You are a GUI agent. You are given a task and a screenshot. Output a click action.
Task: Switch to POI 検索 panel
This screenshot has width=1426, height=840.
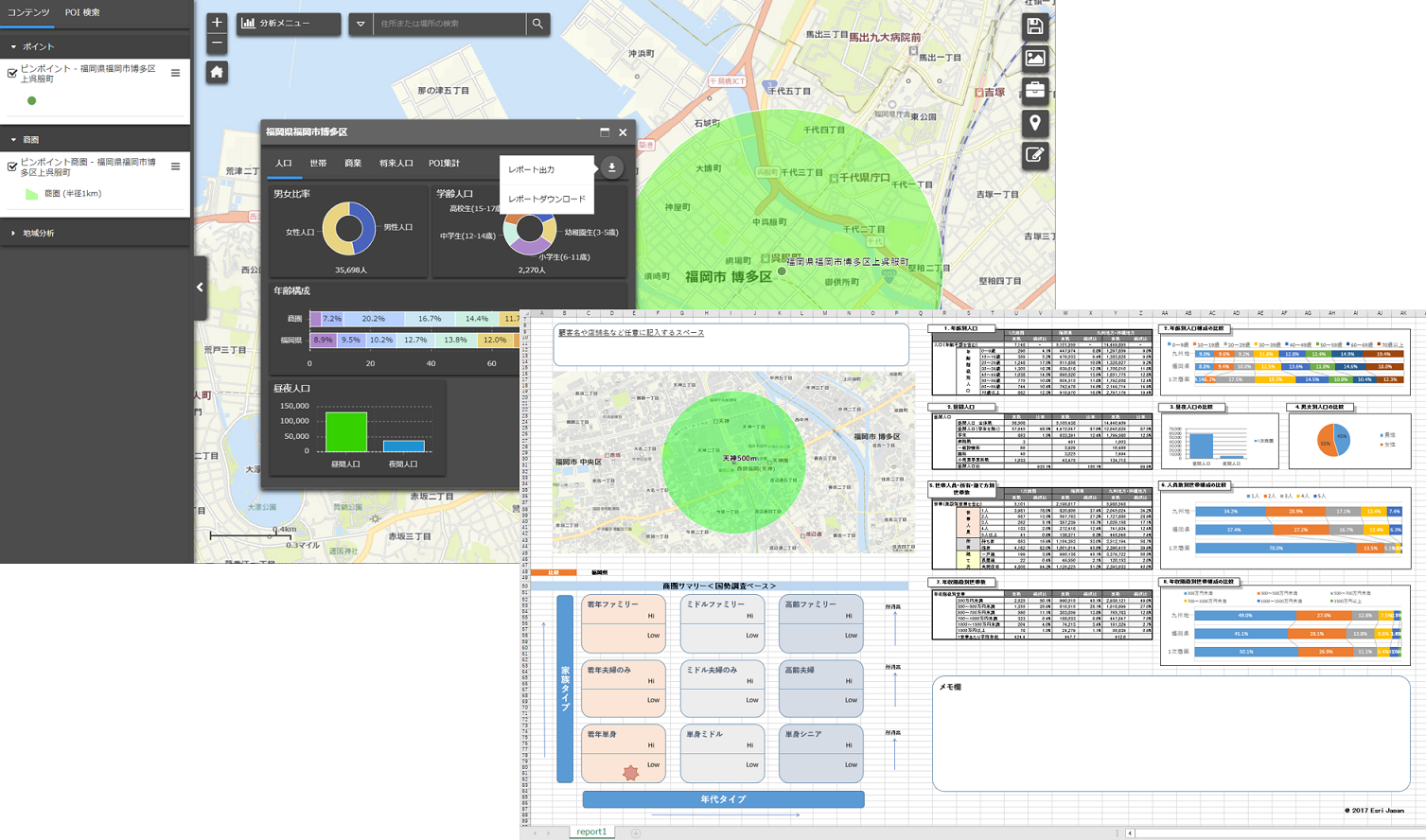(x=82, y=12)
